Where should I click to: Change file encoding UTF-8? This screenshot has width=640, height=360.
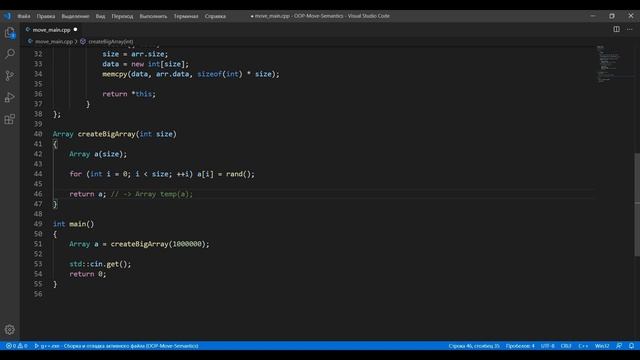click(547, 346)
